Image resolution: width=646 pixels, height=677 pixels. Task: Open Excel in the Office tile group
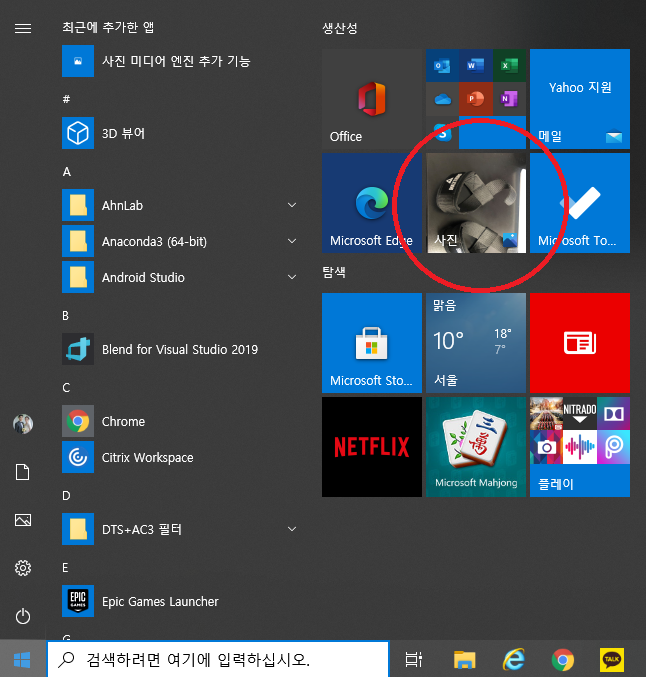[509, 66]
